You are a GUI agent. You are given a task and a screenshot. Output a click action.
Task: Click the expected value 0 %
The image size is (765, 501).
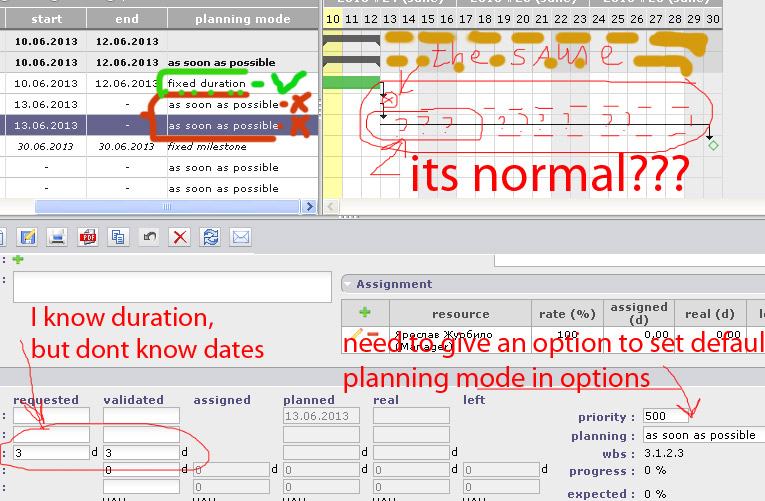[655, 494]
